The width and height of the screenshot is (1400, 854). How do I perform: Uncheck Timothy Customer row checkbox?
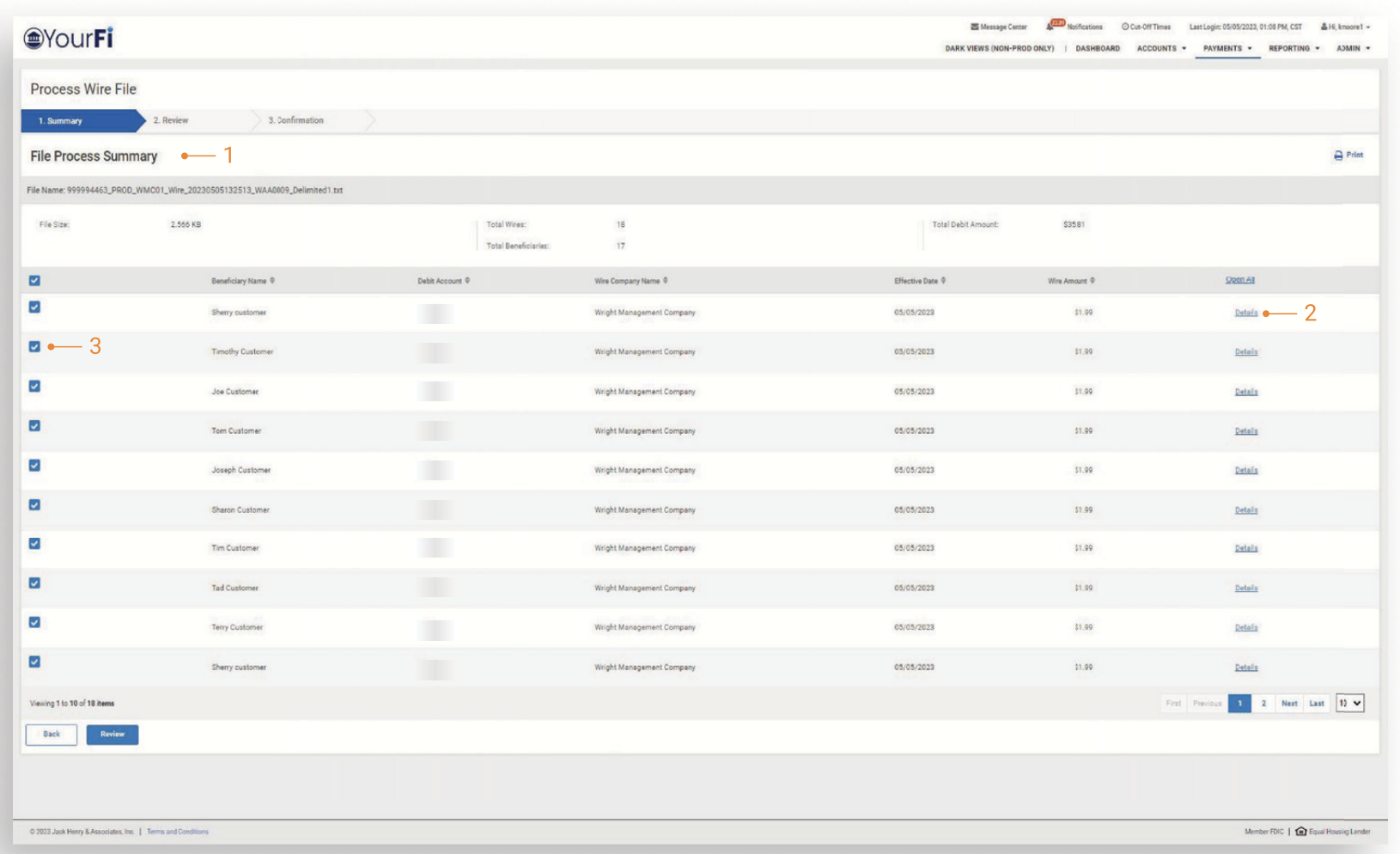(34, 346)
